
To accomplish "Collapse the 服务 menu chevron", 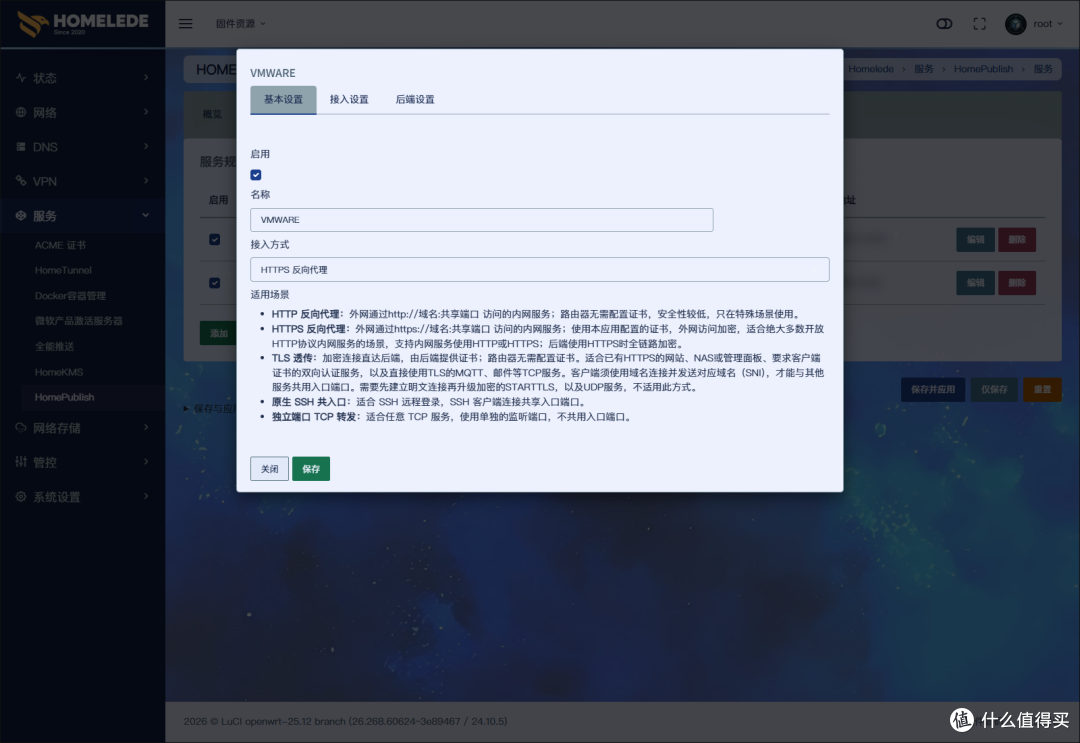I will pyautogui.click(x=146, y=215).
